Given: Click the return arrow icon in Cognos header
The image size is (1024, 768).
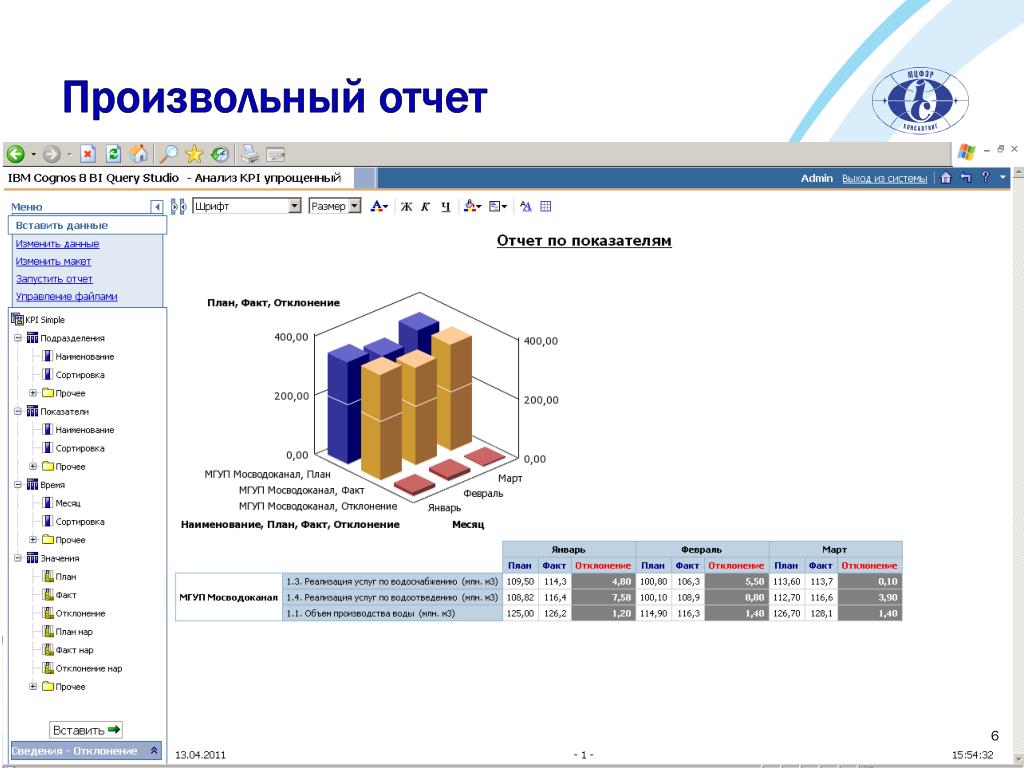Looking at the screenshot, I should pyautogui.click(x=966, y=178).
